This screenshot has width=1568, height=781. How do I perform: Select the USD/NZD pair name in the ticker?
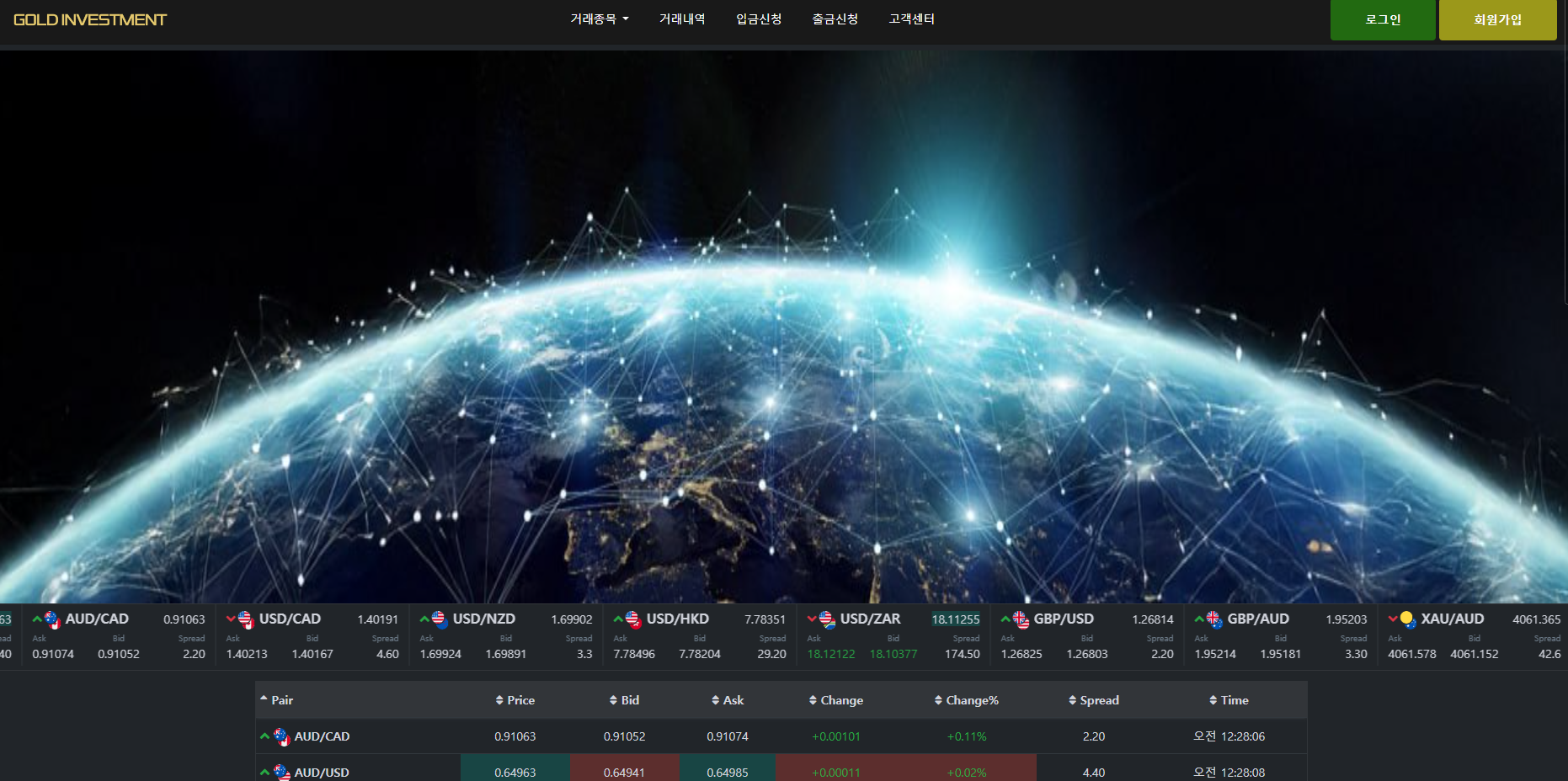tap(484, 619)
